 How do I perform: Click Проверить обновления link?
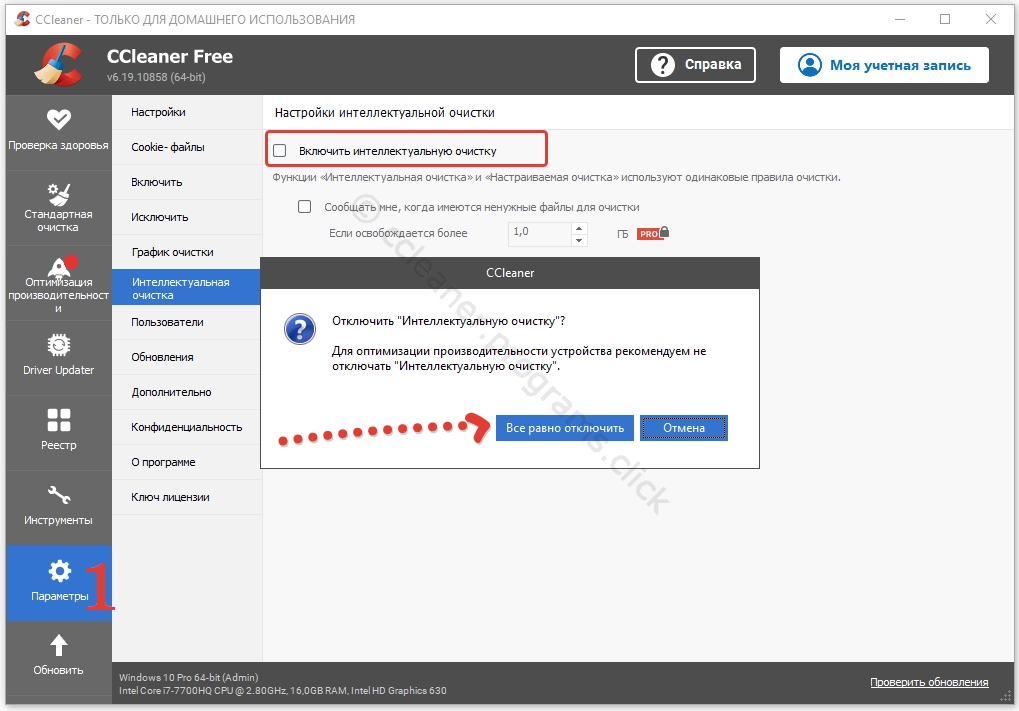click(929, 682)
